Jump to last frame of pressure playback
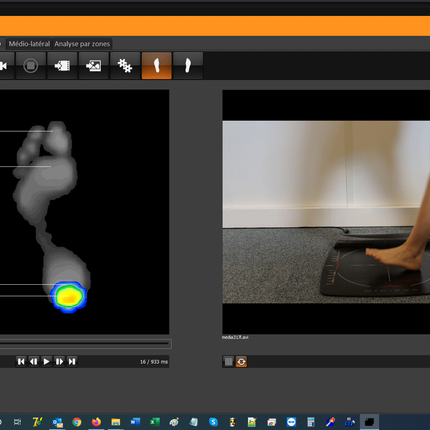430x430 pixels. click(x=72, y=361)
